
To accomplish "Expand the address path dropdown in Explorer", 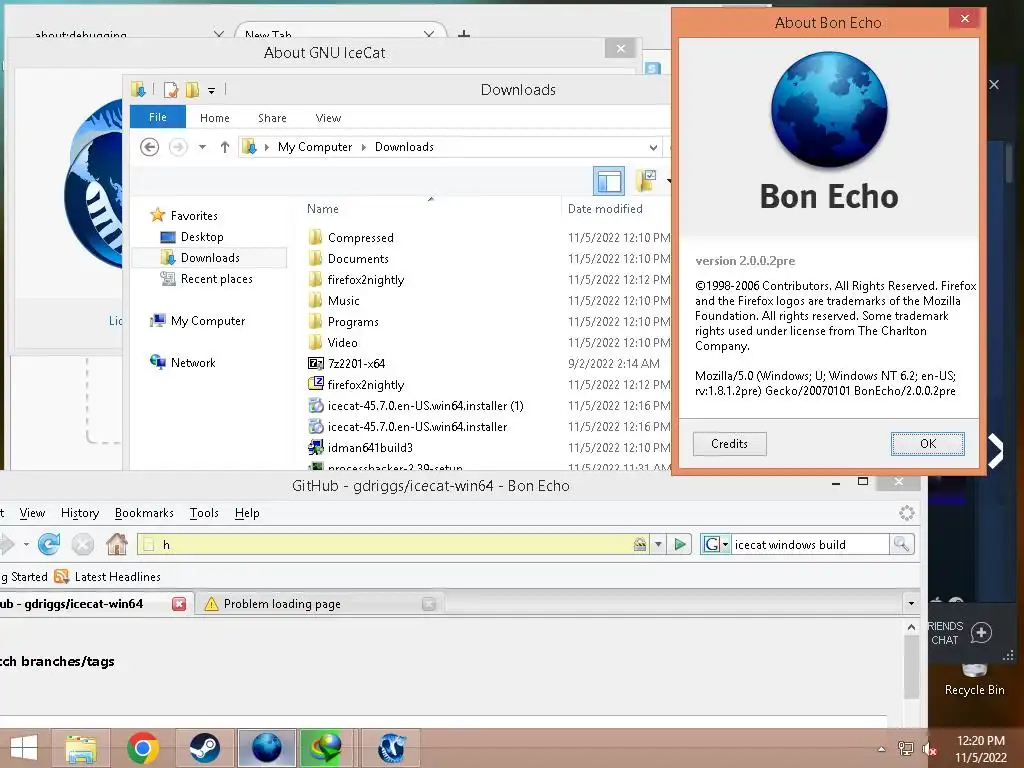I will 653,147.
